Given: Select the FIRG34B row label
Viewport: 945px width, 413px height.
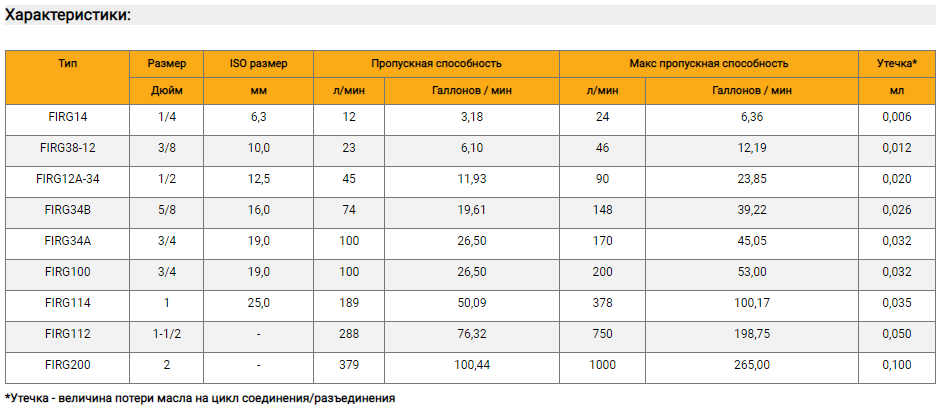Looking at the screenshot, I should click(x=68, y=210).
